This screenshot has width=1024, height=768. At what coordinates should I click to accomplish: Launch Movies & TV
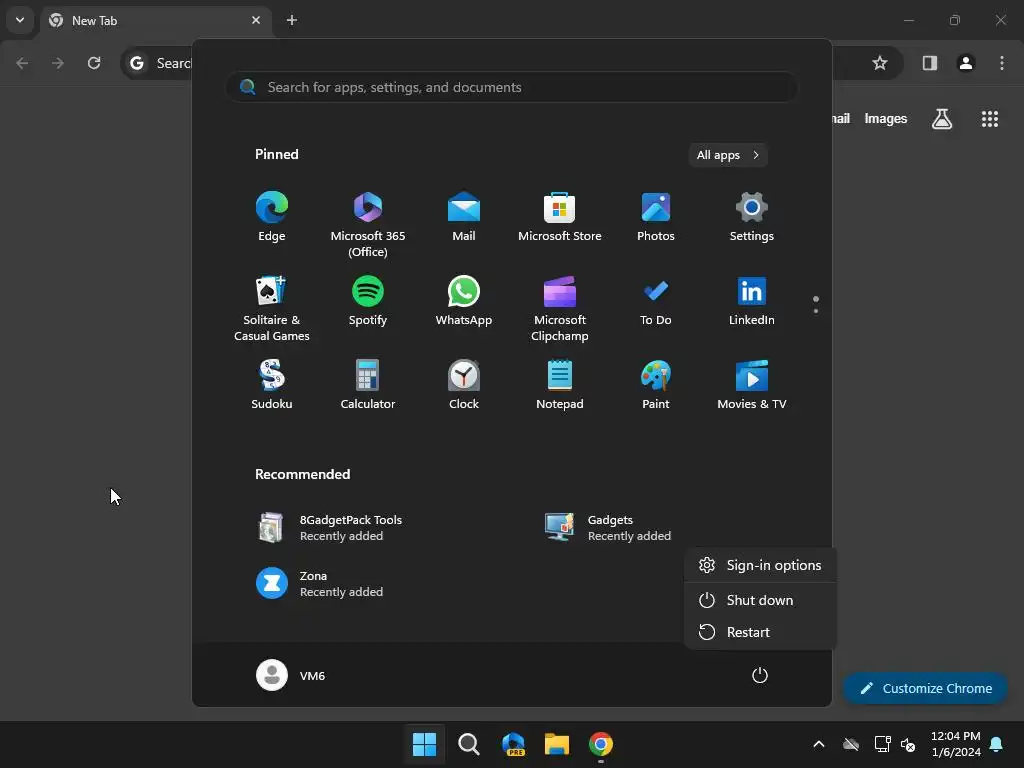tap(752, 385)
